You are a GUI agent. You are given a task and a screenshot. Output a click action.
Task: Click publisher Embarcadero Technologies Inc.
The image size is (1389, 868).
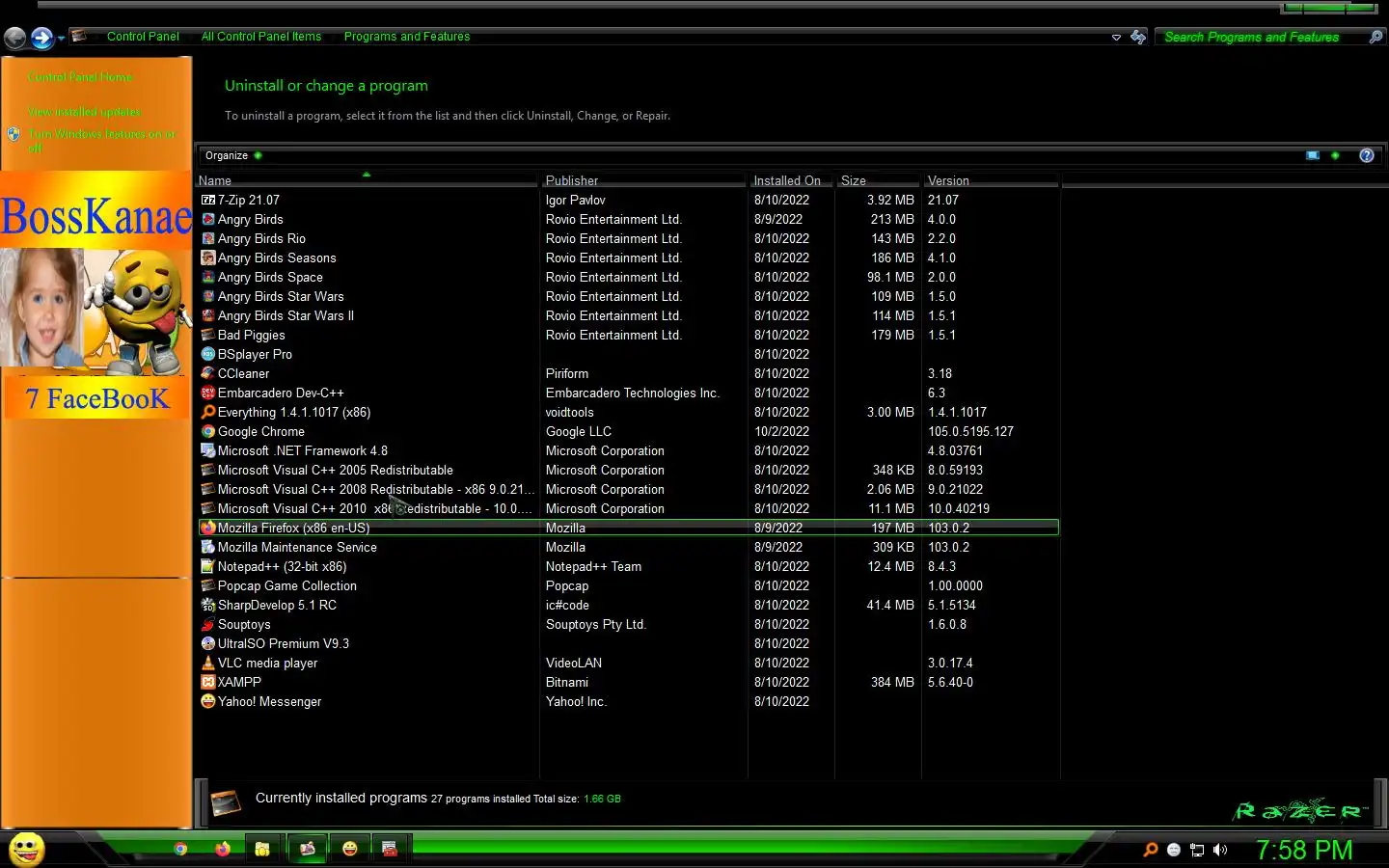[632, 393]
